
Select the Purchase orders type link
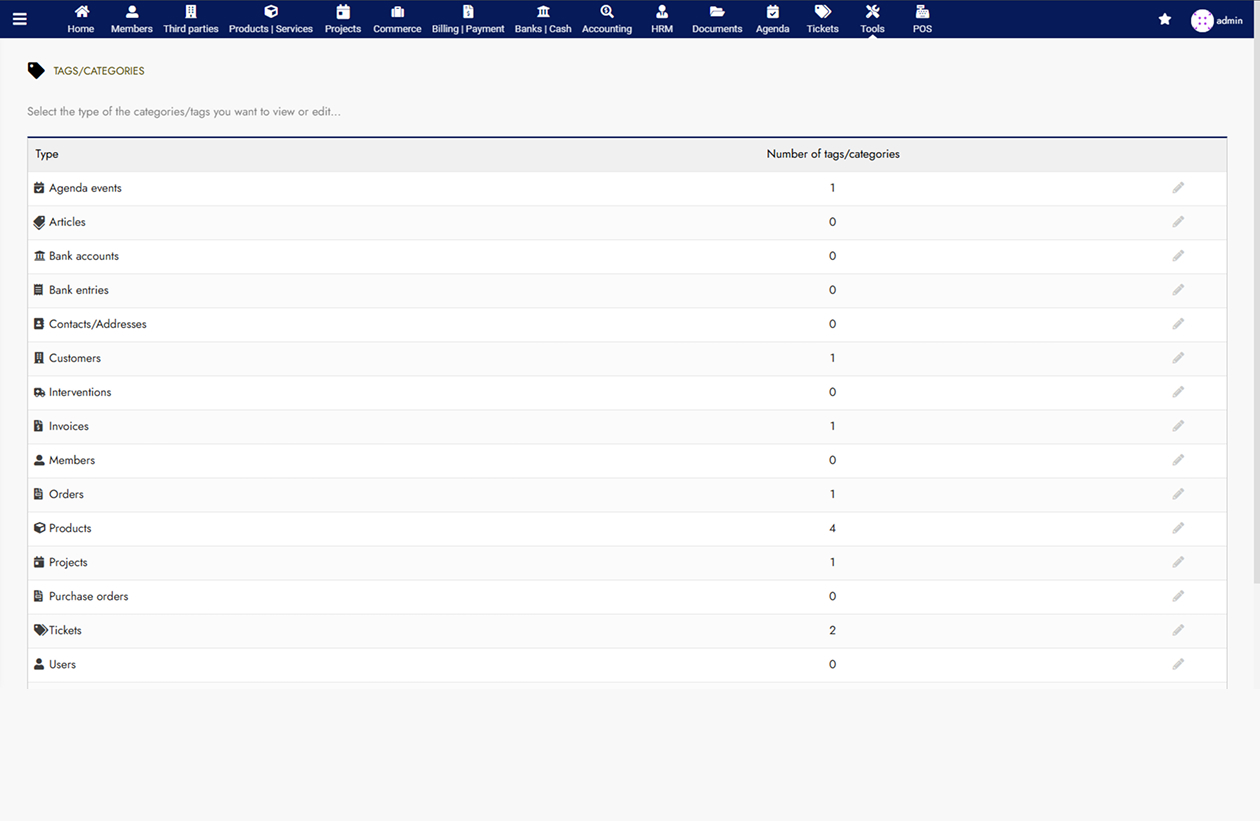pos(88,596)
